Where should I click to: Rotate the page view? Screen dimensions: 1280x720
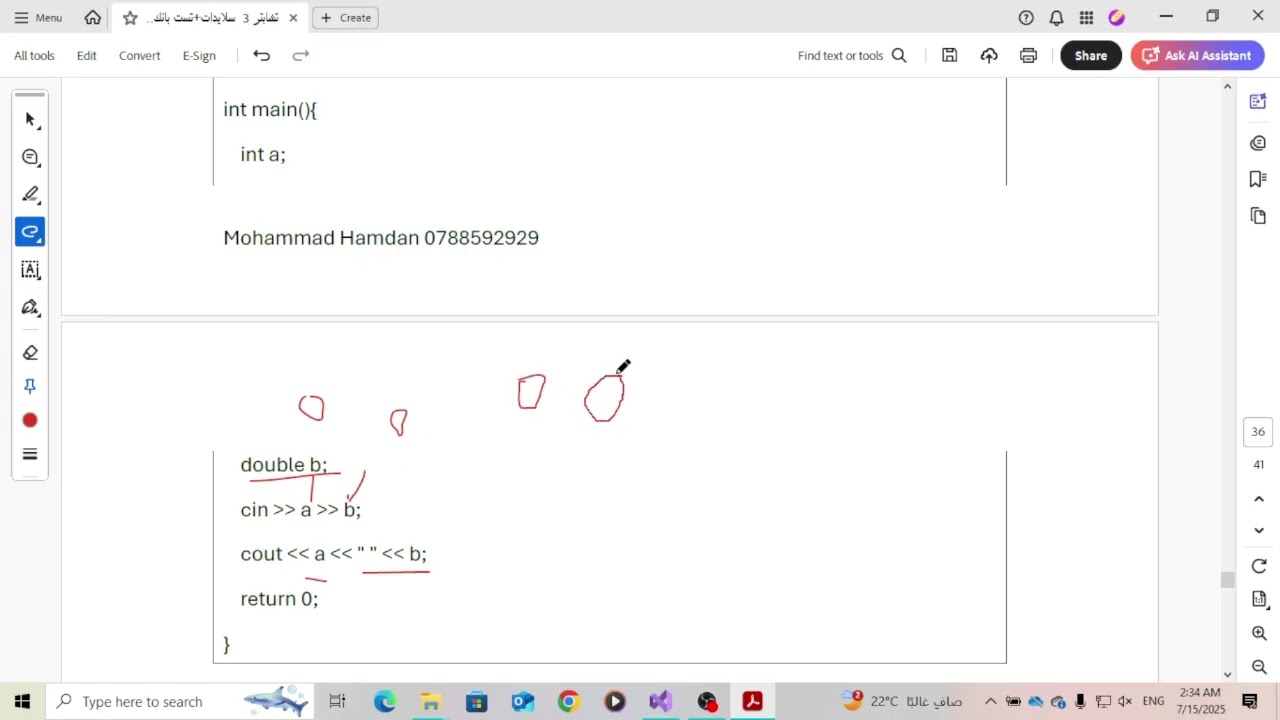click(x=1259, y=566)
